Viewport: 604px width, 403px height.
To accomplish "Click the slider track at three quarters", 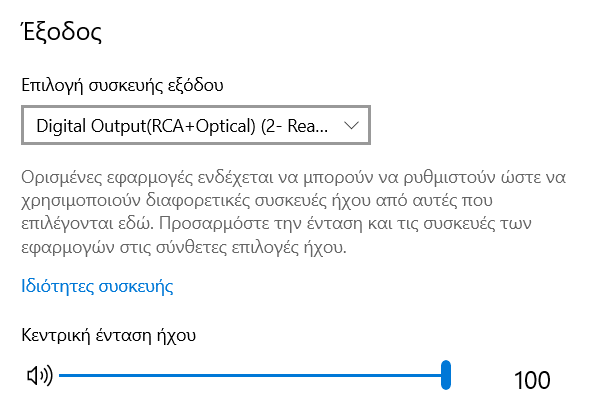I will coord(350,376).
